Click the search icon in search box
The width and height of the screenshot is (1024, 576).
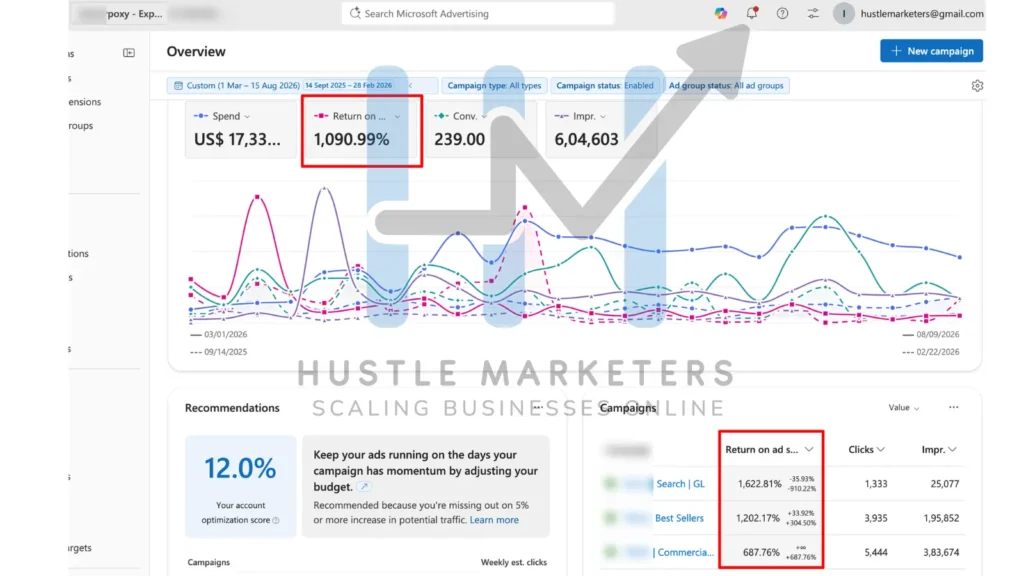(355, 13)
